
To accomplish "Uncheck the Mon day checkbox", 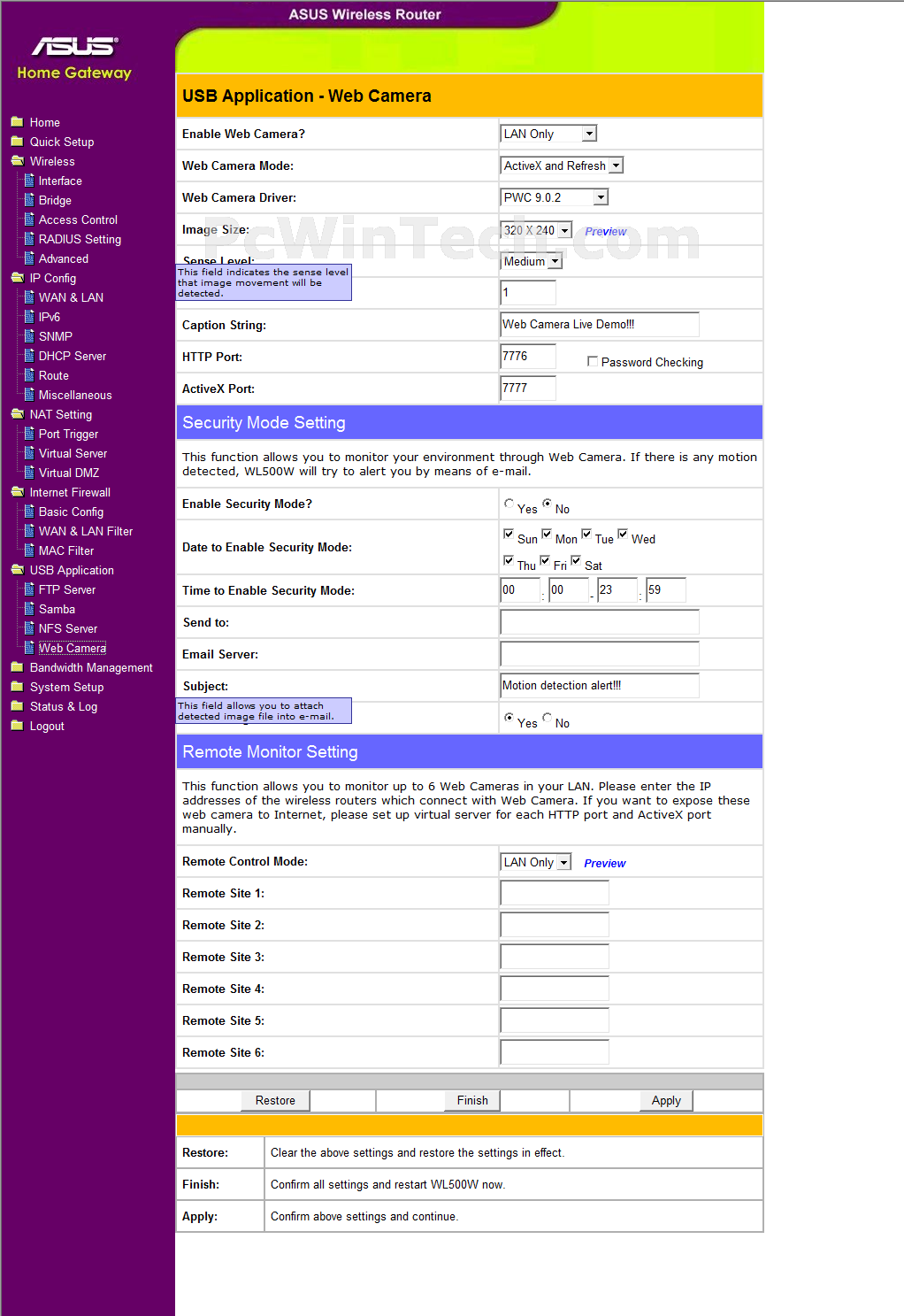I will pos(547,534).
